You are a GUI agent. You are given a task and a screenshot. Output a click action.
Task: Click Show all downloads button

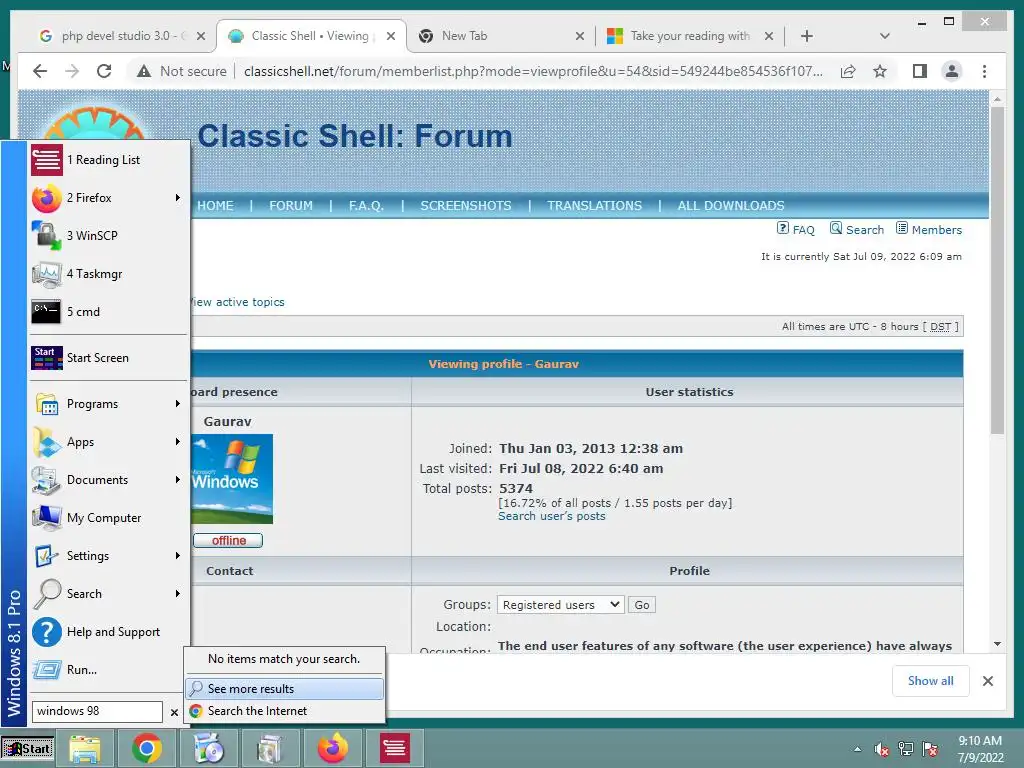[931, 681]
